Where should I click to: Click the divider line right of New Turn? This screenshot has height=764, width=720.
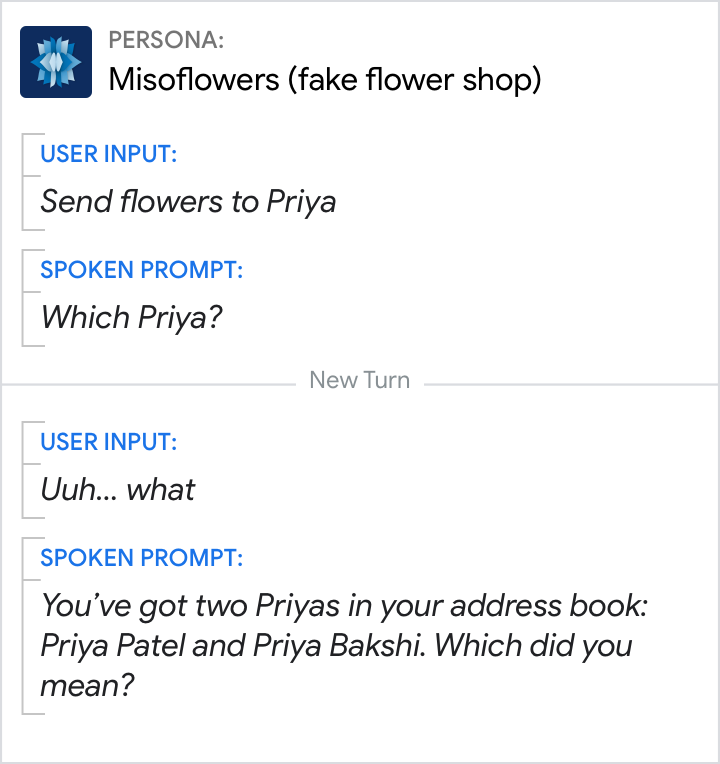click(570, 383)
